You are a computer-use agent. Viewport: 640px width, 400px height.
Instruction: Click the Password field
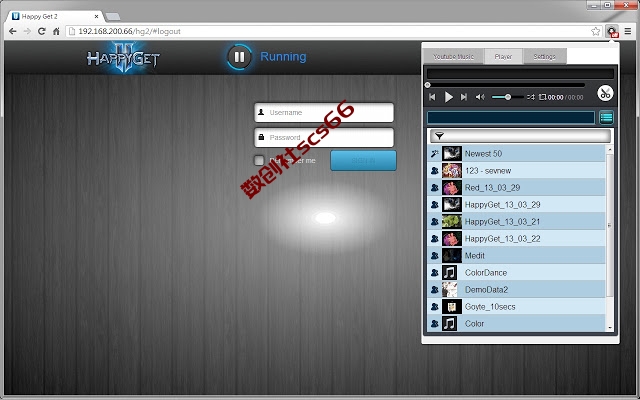(x=324, y=138)
